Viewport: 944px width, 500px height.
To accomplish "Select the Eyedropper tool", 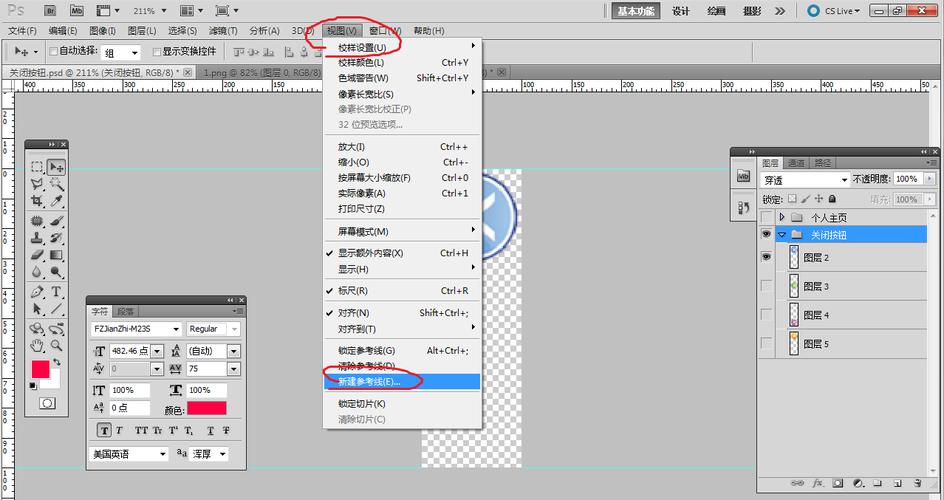I will click(56, 201).
